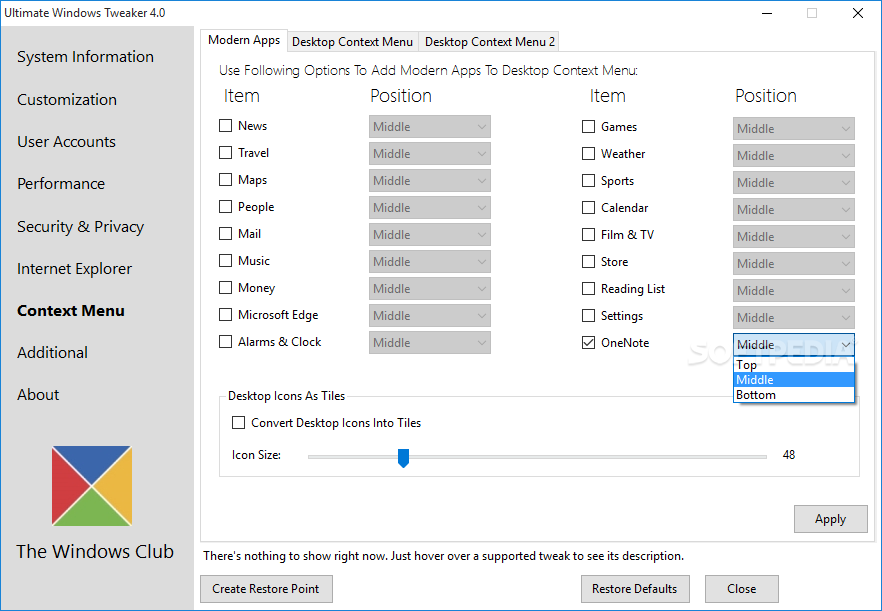Open the Store position dropdown
Screen dimensions: 882x611
point(794,263)
